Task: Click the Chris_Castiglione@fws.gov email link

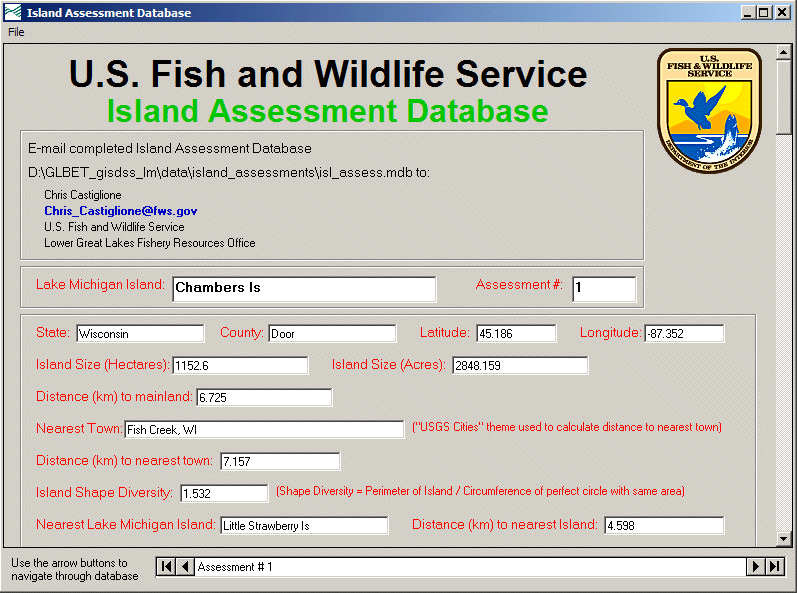Action: point(120,211)
